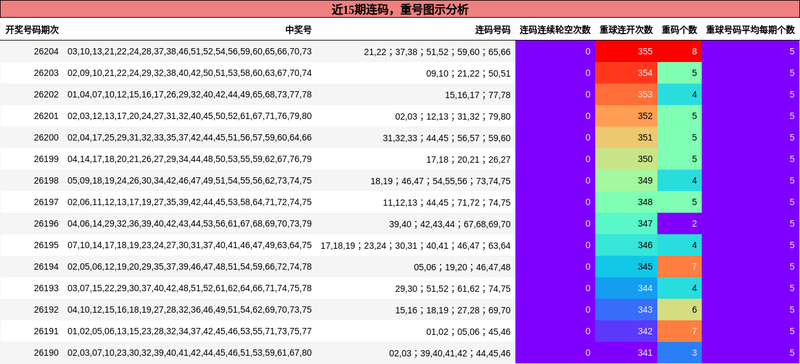Click consecutive numbers 39,40；42,43,44；67,68,69,70

449,224
